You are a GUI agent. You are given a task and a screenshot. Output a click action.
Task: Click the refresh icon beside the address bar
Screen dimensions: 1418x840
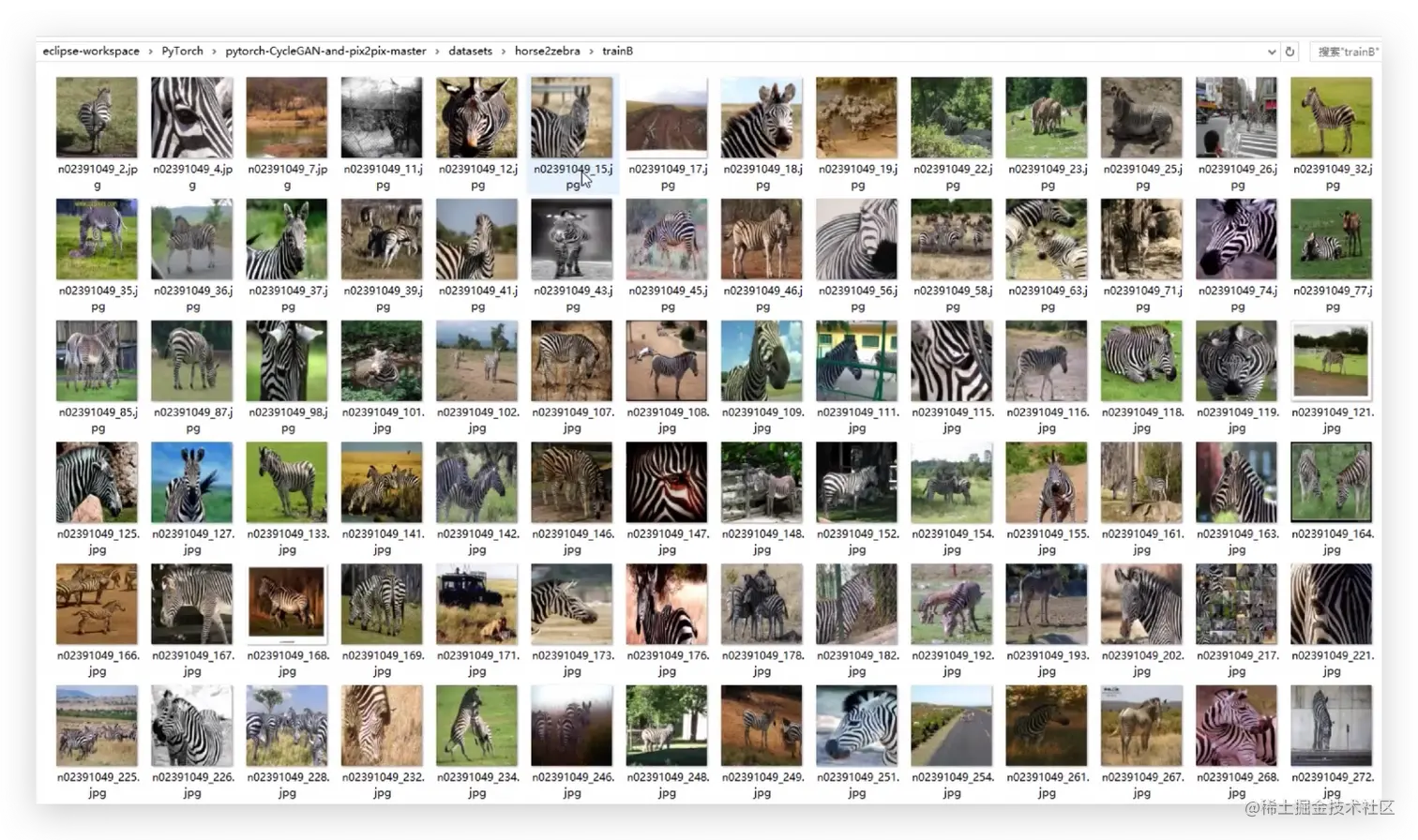click(x=1290, y=52)
